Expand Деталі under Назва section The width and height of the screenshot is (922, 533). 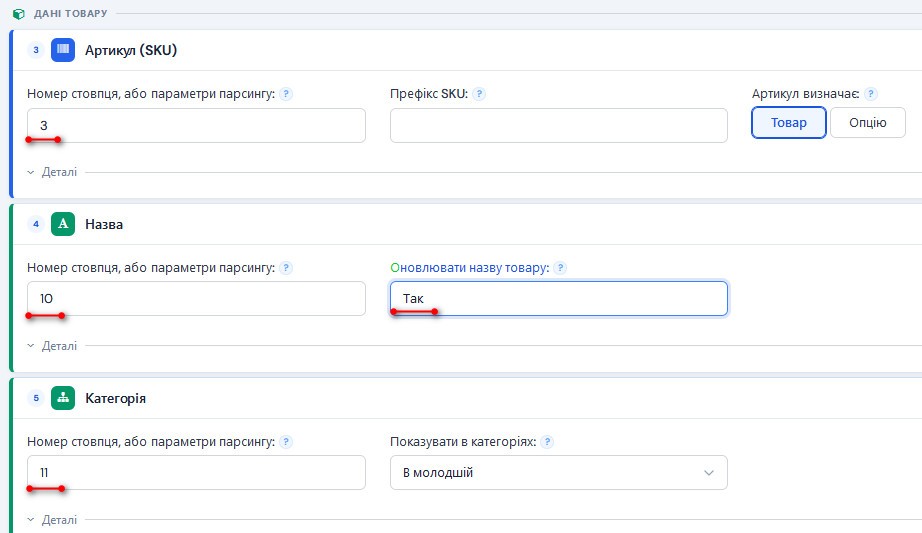pyautogui.click(x=52, y=346)
